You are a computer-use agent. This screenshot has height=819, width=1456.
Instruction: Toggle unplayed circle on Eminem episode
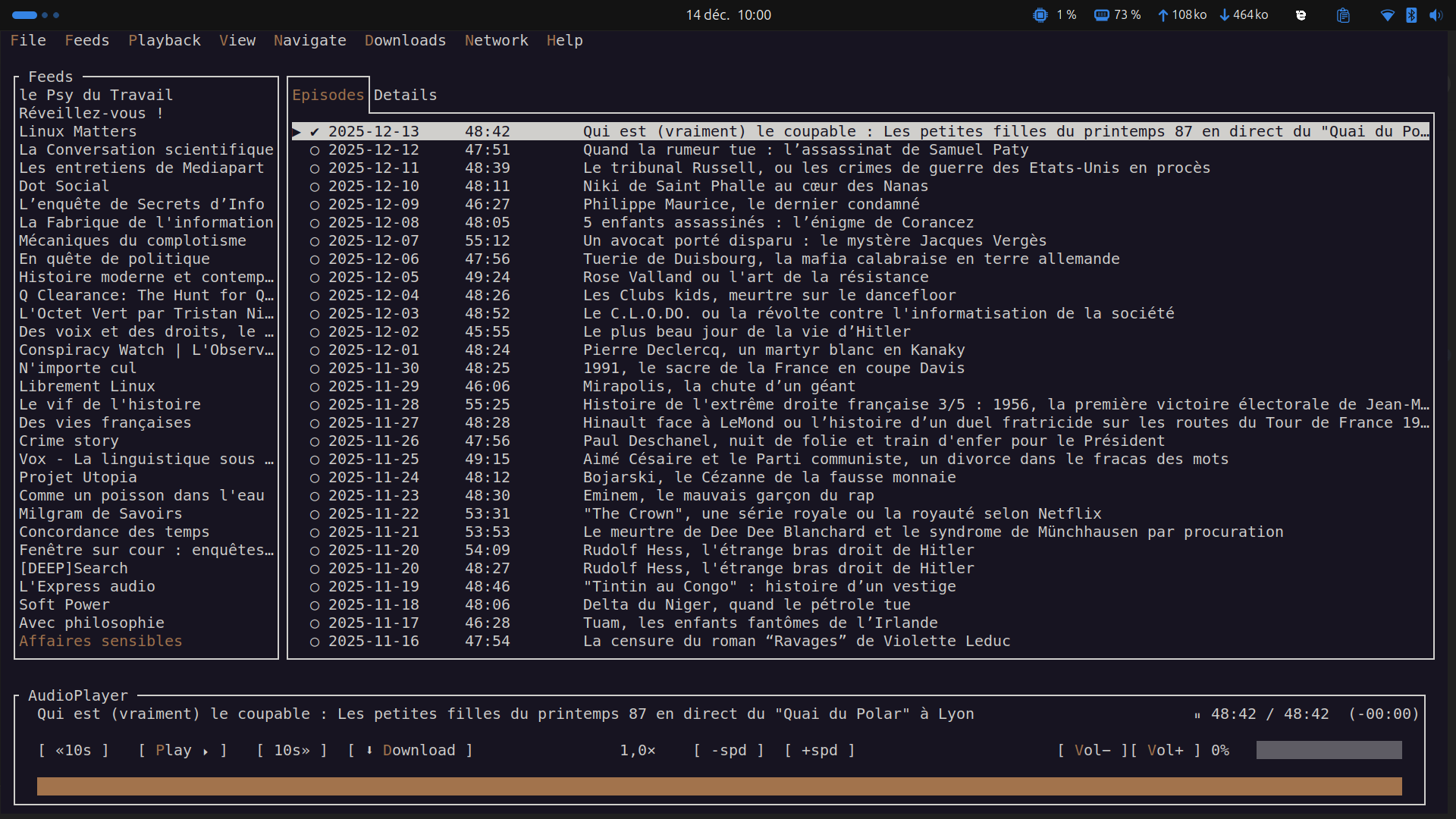315,496
